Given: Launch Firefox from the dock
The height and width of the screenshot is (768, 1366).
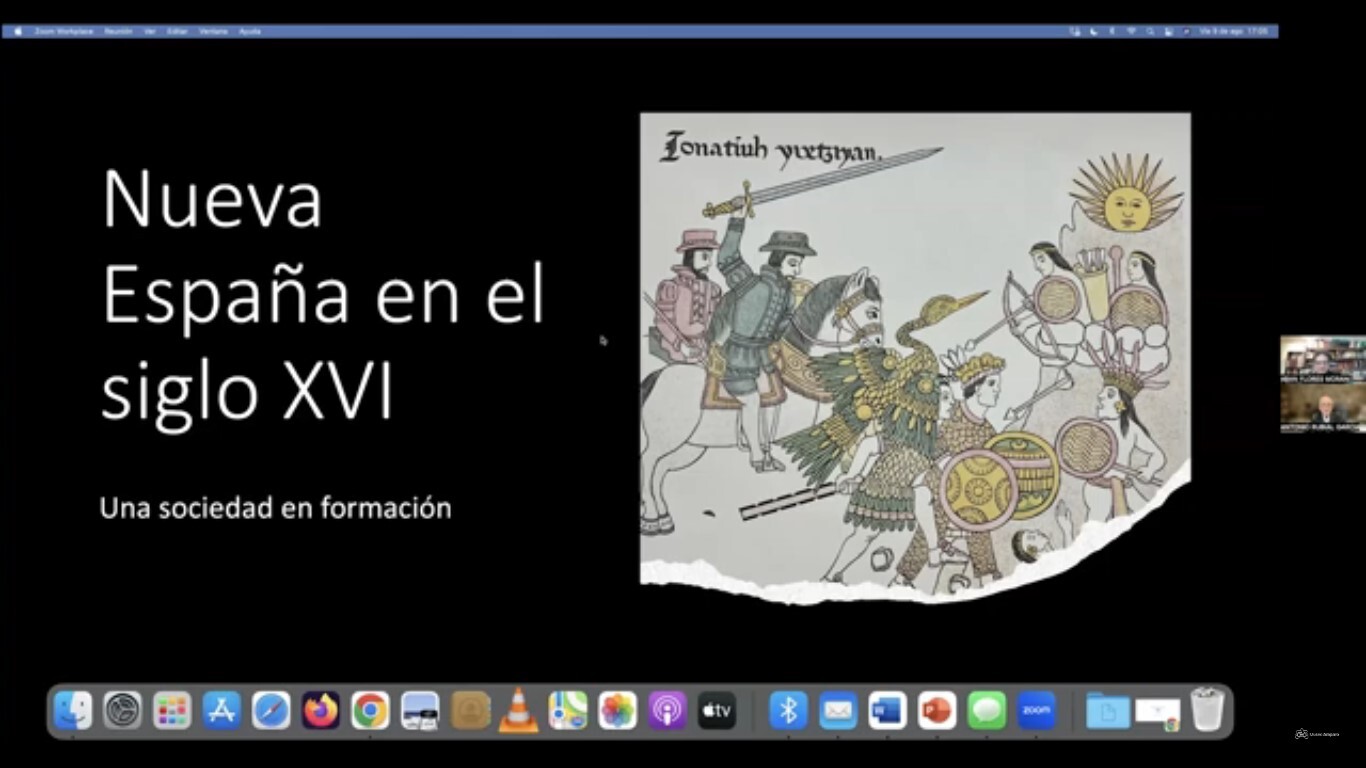Looking at the screenshot, I should click(321, 711).
